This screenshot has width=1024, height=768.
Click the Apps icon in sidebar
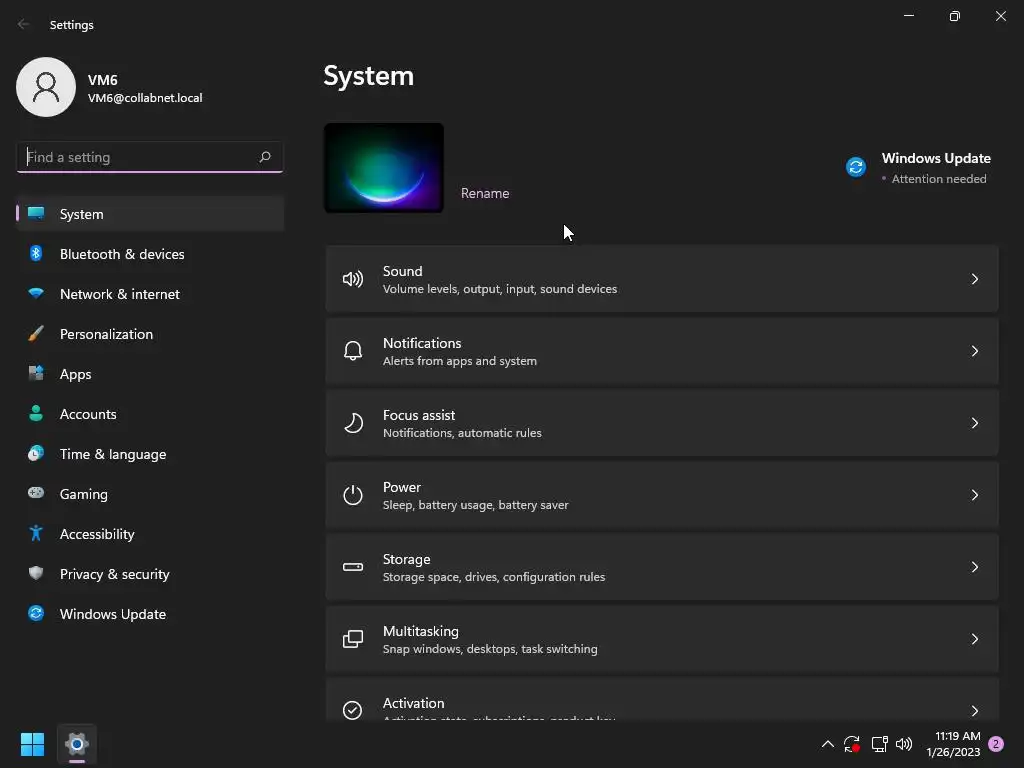coord(36,374)
